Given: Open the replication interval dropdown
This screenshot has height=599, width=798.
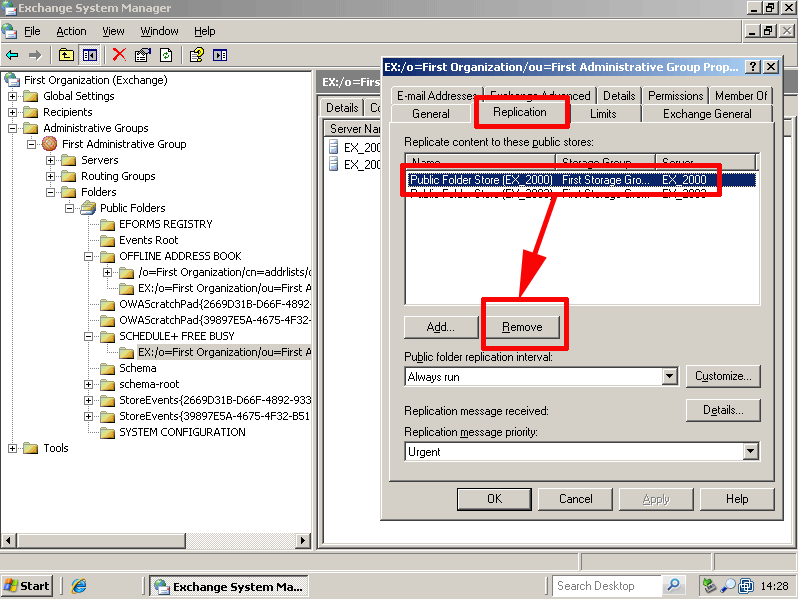Looking at the screenshot, I should [670, 377].
